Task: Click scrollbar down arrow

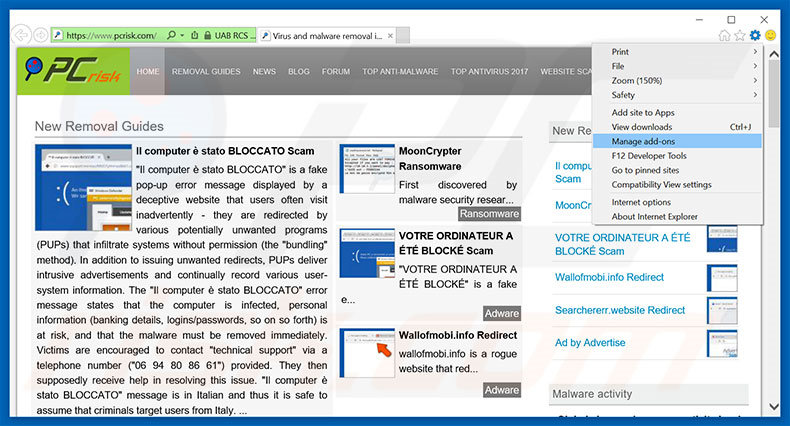Action: [x=774, y=406]
